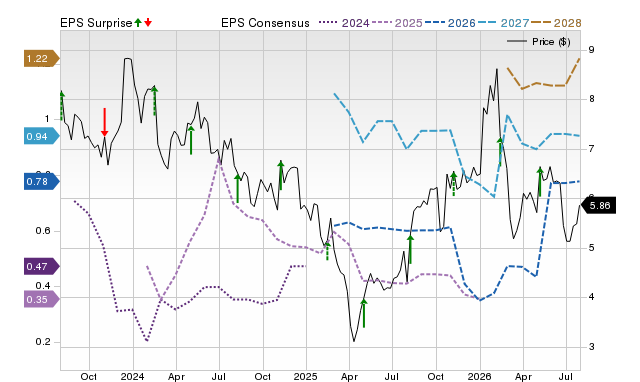Click the 'EPS Surprise' legend label
Viewport: 640px width, 382px height.
tap(96, 23)
